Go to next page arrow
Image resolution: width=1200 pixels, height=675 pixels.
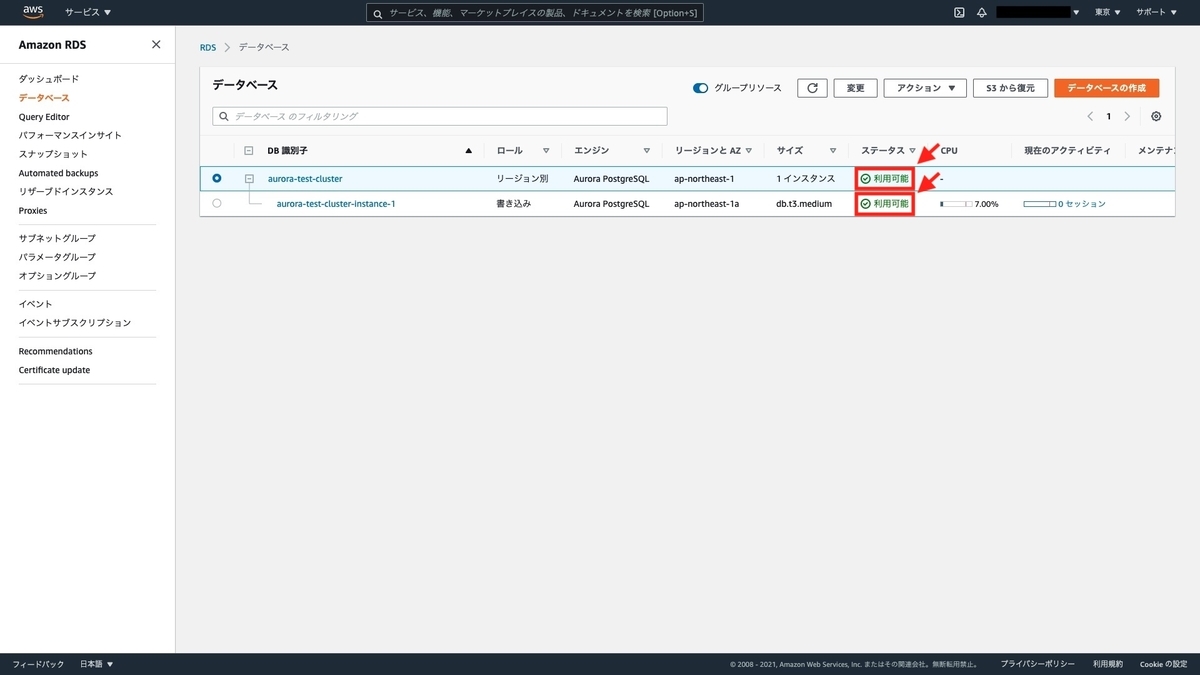[1127, 116]
